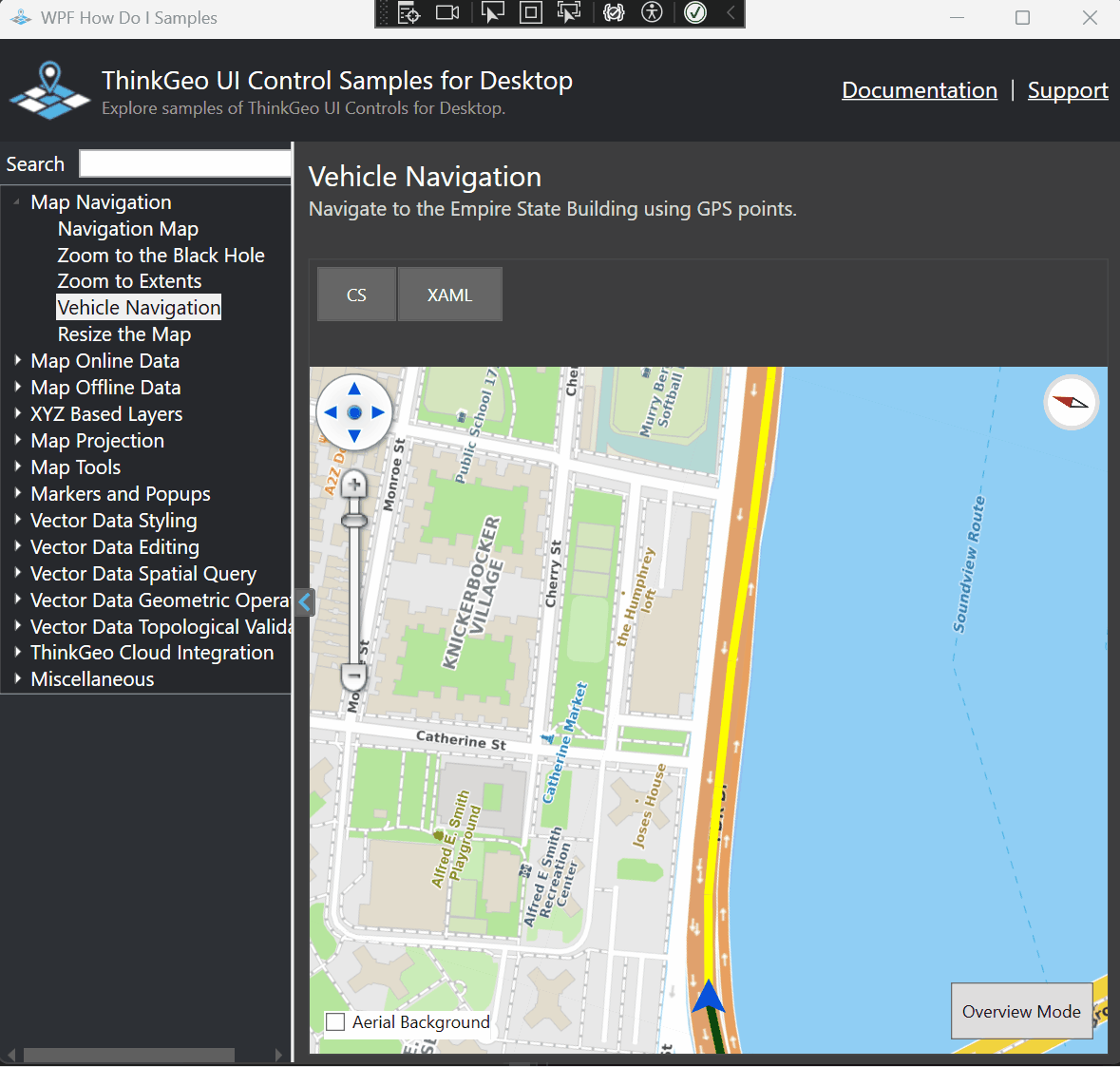
Task: Toggle the Display Layout Adorners icon
Action: tap(531, 13)
